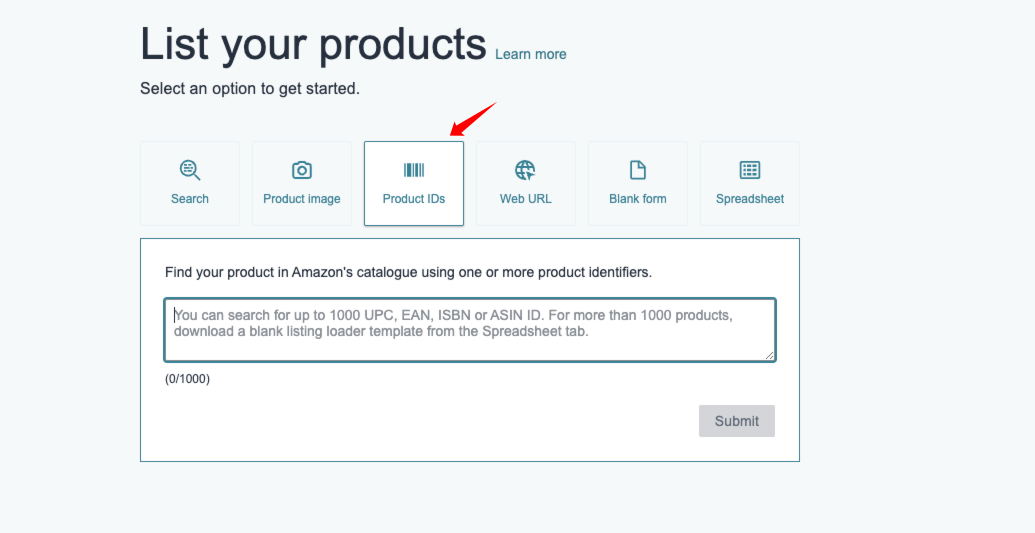Screen dimensions: 1035x533
Task: Click "Select an option to get started" text
Action: [250, 89]
